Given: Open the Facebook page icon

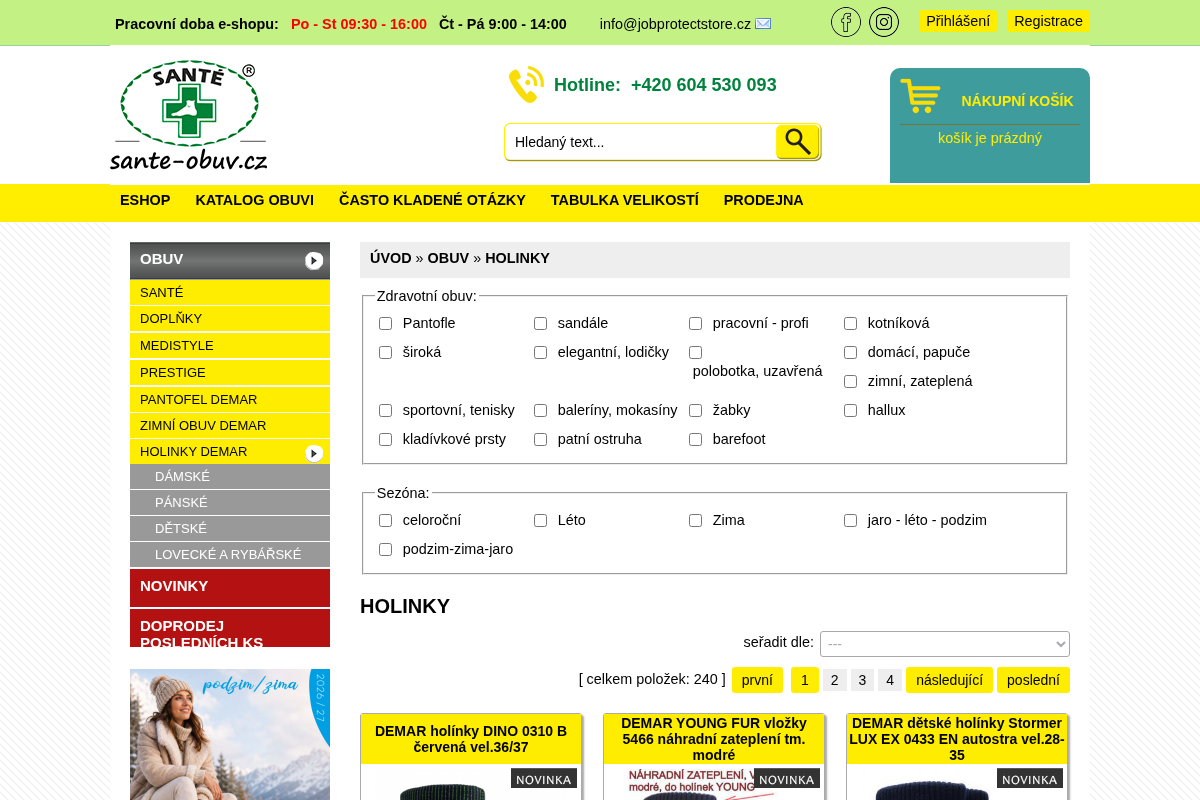Looking at the screenshot, I should [846, 22].
